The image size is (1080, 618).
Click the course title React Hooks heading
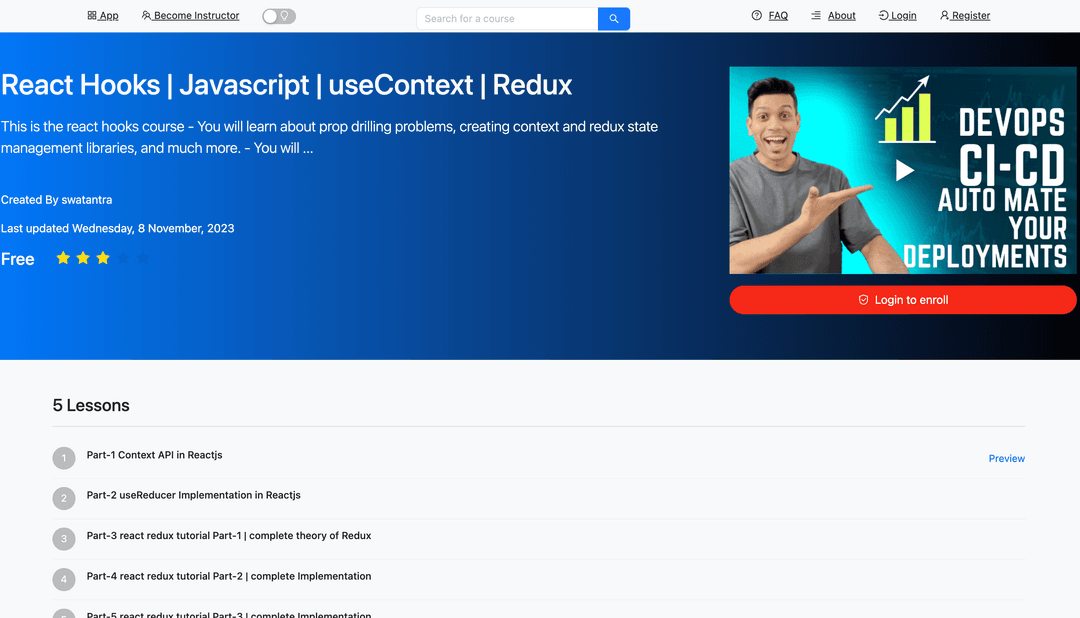click(x=287, y=85)
